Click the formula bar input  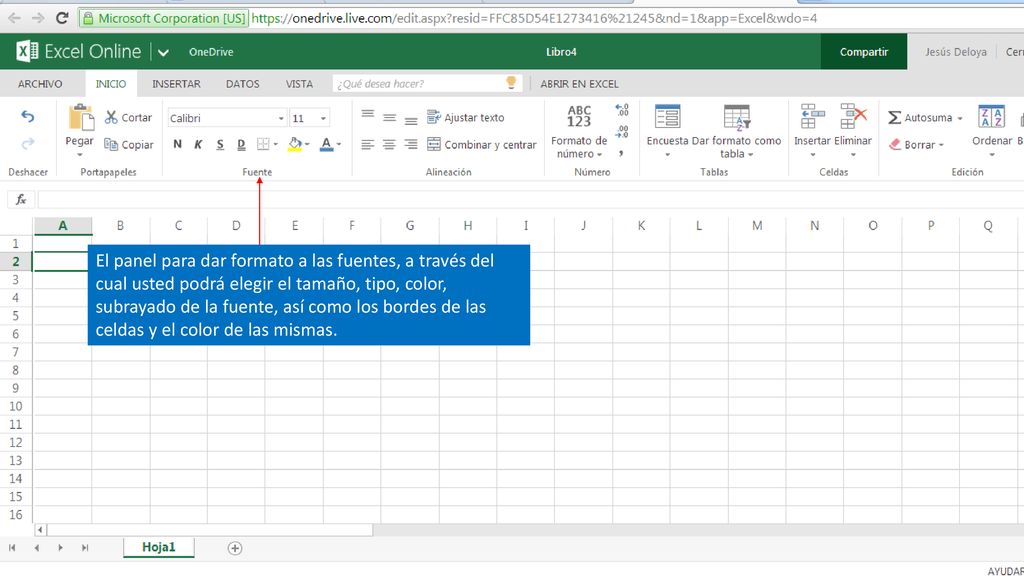coord(530,199)
